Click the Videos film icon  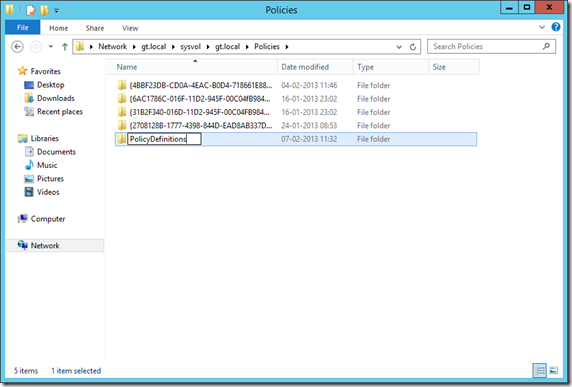[x=29, y=192]
